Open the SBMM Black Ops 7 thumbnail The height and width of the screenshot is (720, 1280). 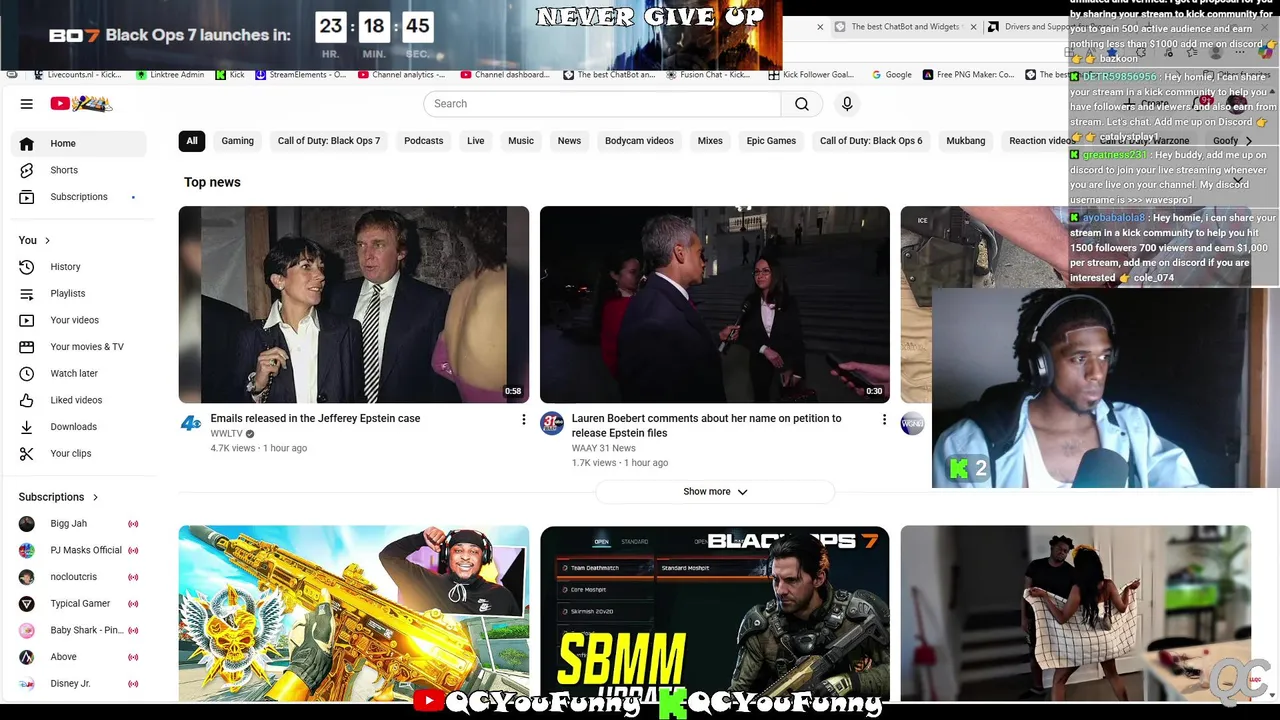[715, 613]
